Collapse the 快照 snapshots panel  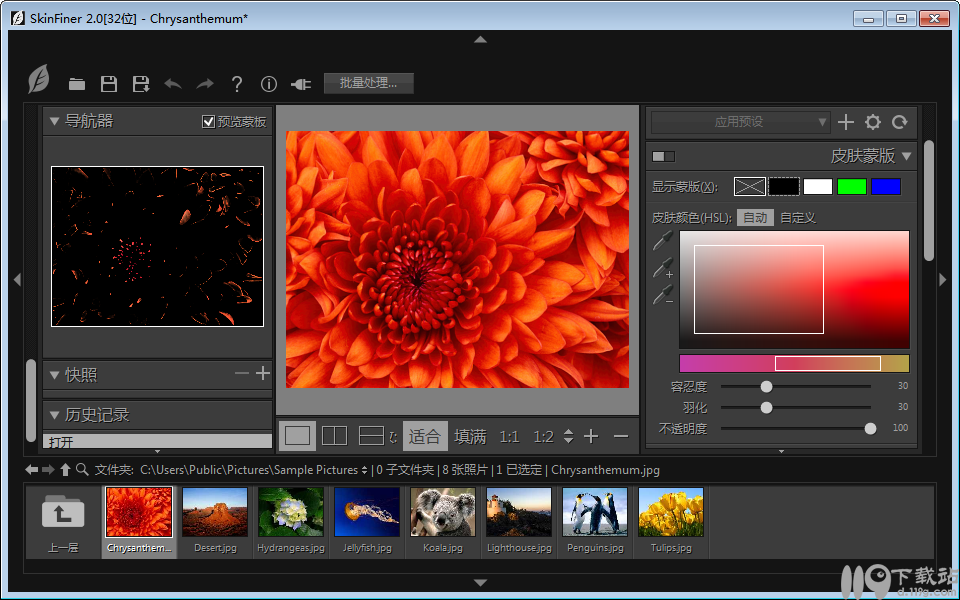point(54,375)
